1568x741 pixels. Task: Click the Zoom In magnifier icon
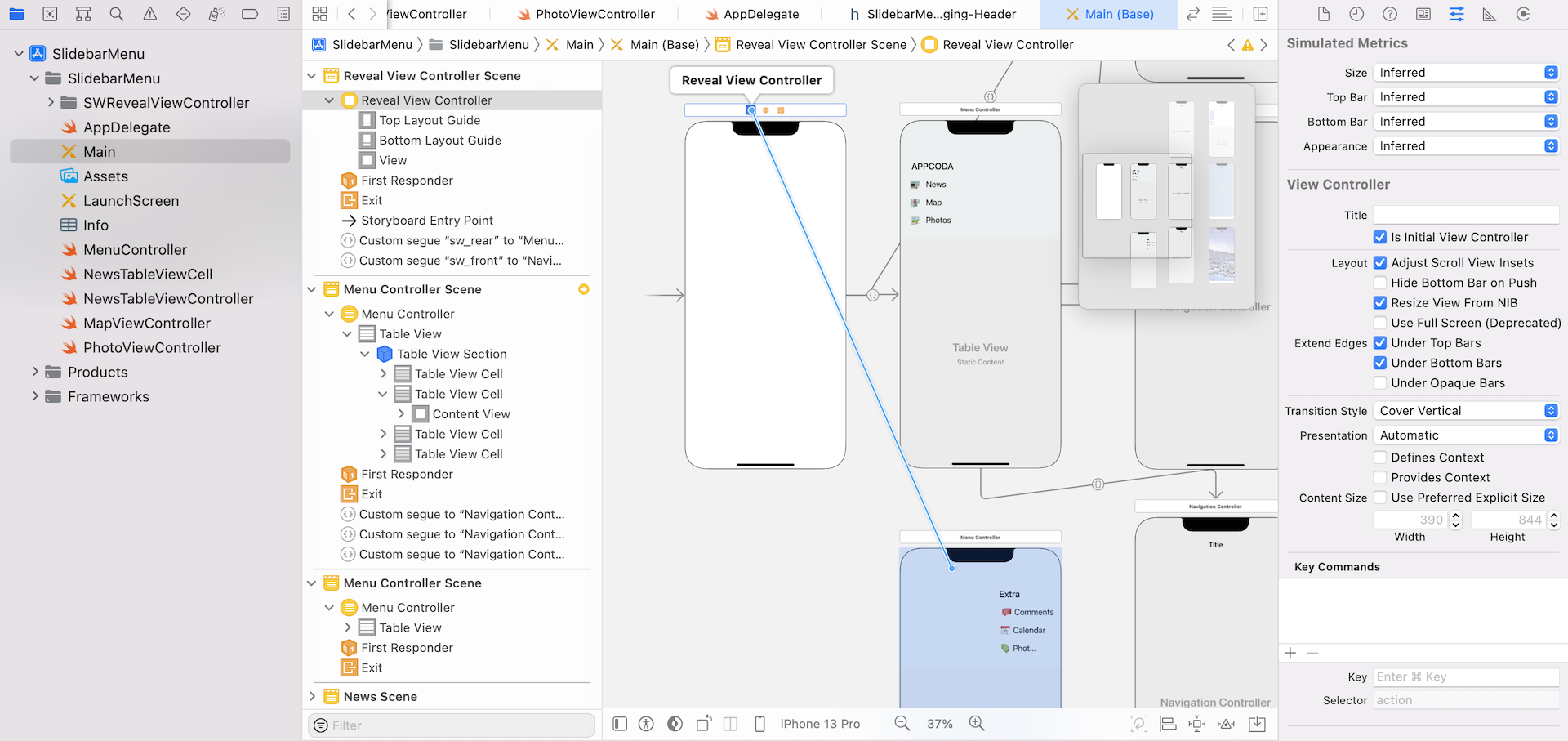(x=977, y=724)
